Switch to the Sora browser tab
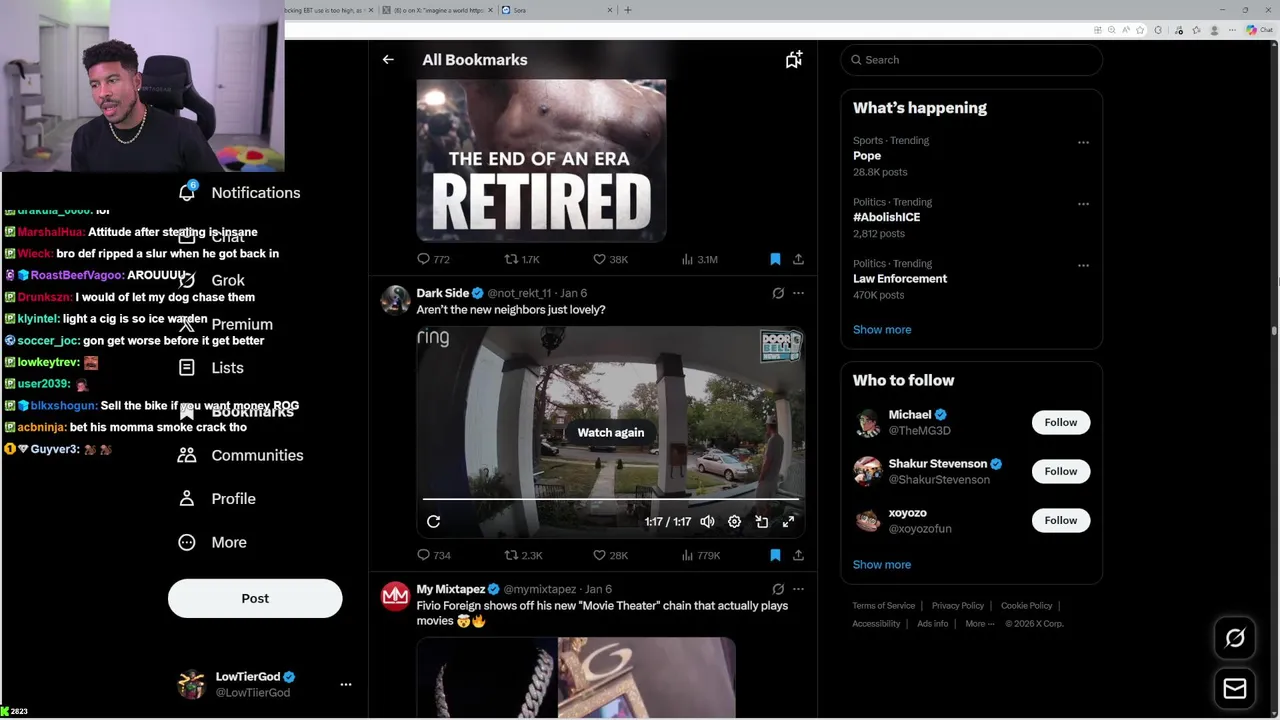The image size is (1280, 720). tap(556, 10)
